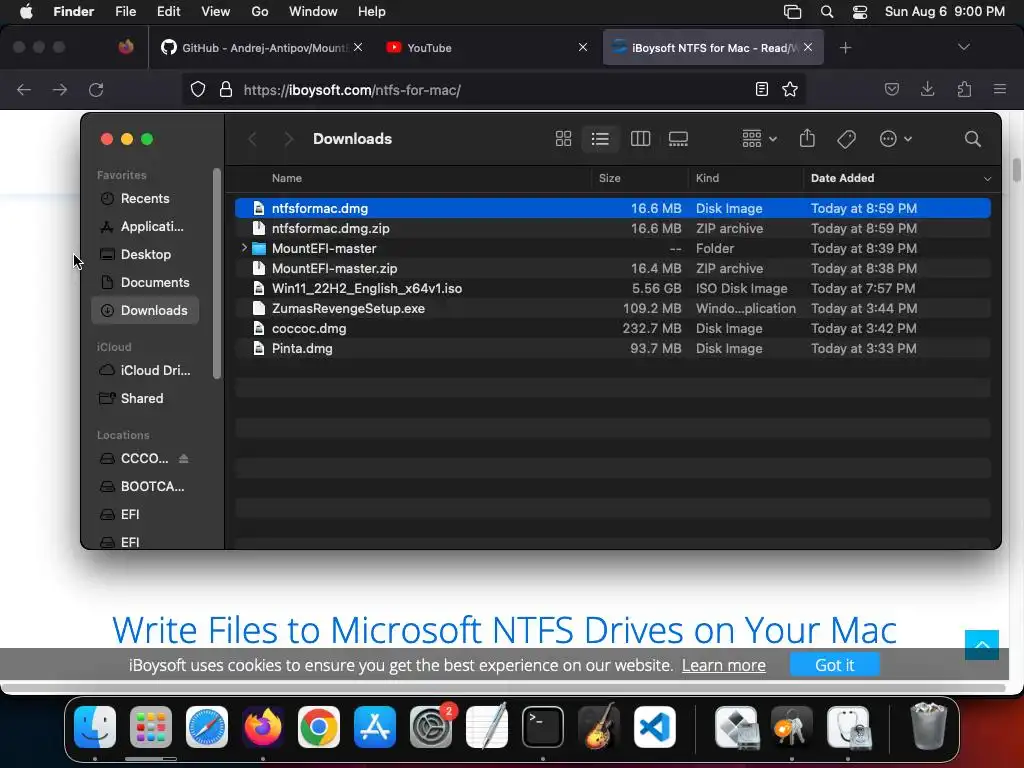Switch Finder to list view
1024x768 pixels.
[x=600, y=138]
